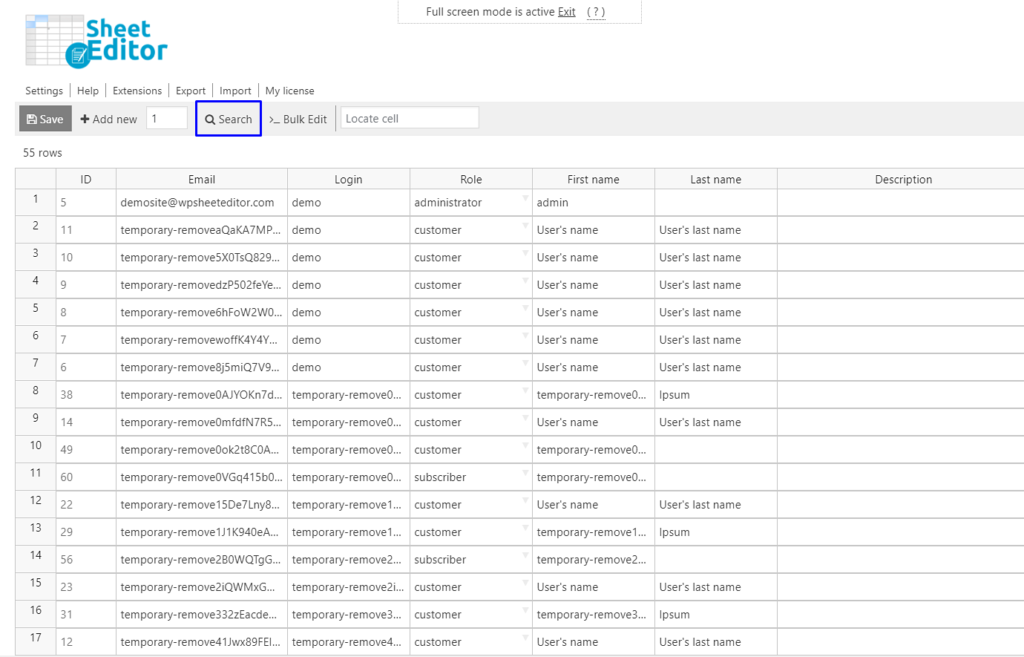This screenshot has width=1024, height=657.
Task: Click the number field next to Add new
Action: click(166, 117)
